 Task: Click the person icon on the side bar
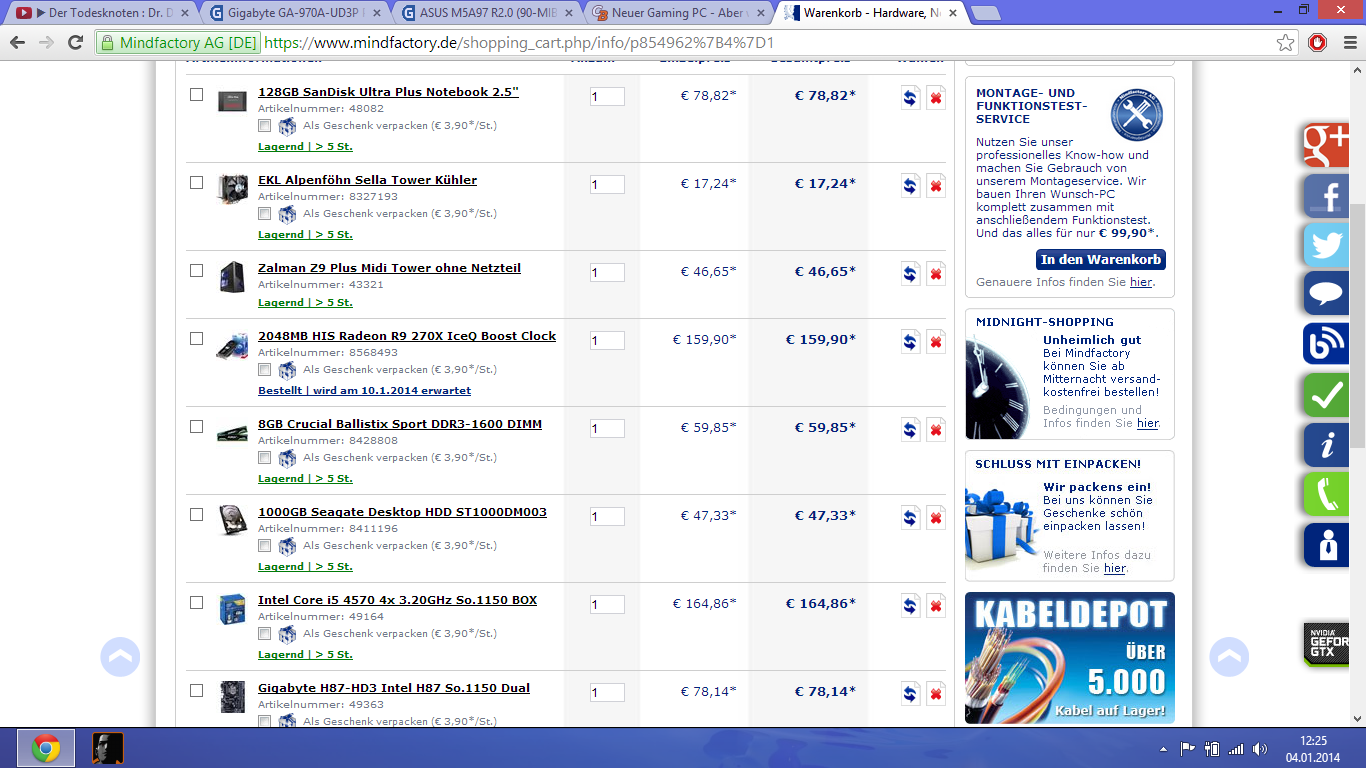tap(1327, 545)
